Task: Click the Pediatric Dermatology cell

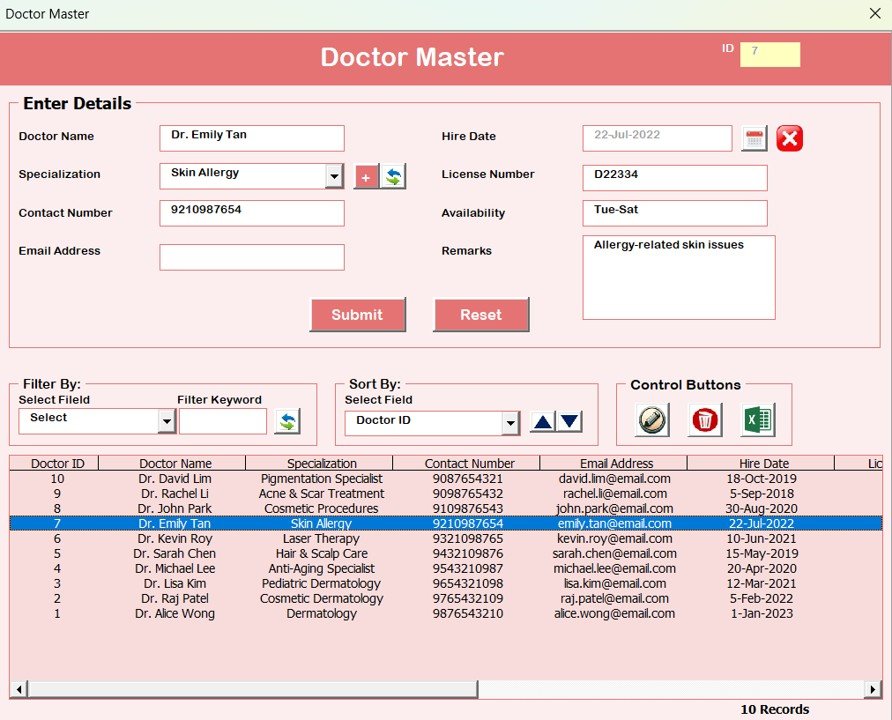Action: coord(321,584)
